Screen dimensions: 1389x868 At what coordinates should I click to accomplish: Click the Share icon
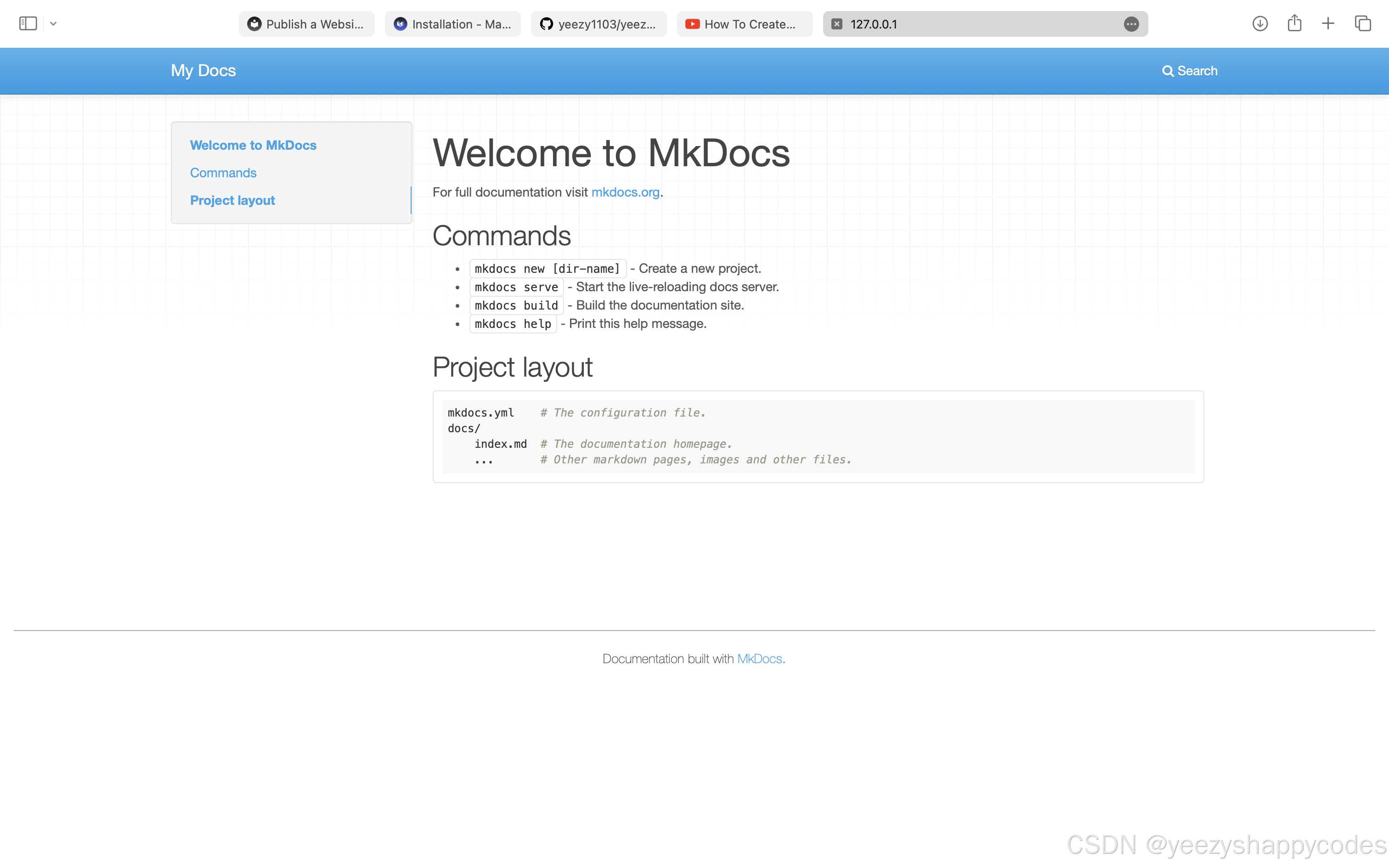(x=1294, y=23)
